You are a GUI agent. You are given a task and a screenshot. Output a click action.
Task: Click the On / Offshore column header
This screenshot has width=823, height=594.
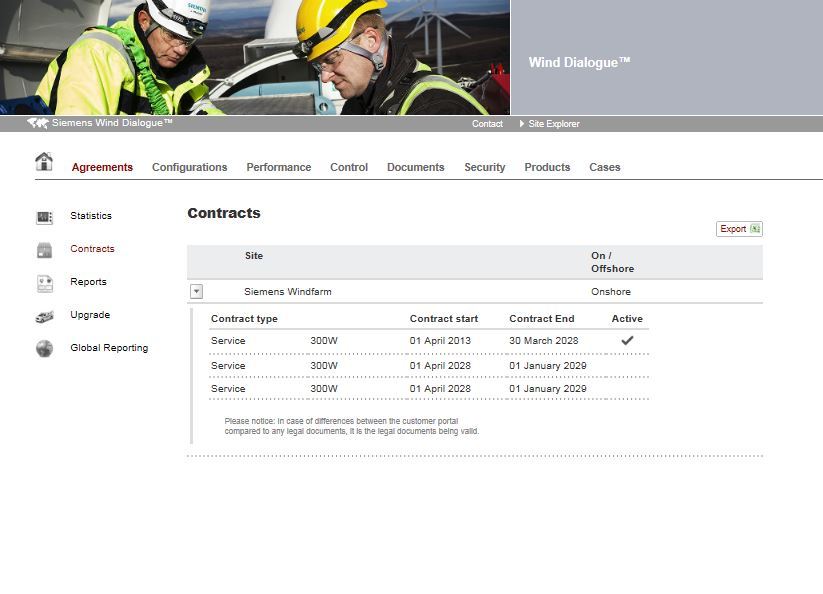pos(613,262)
